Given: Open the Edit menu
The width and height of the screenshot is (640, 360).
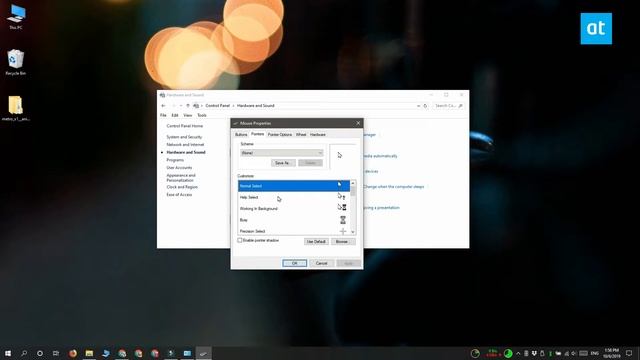Looking at the screenshot, I should point(175,116).
